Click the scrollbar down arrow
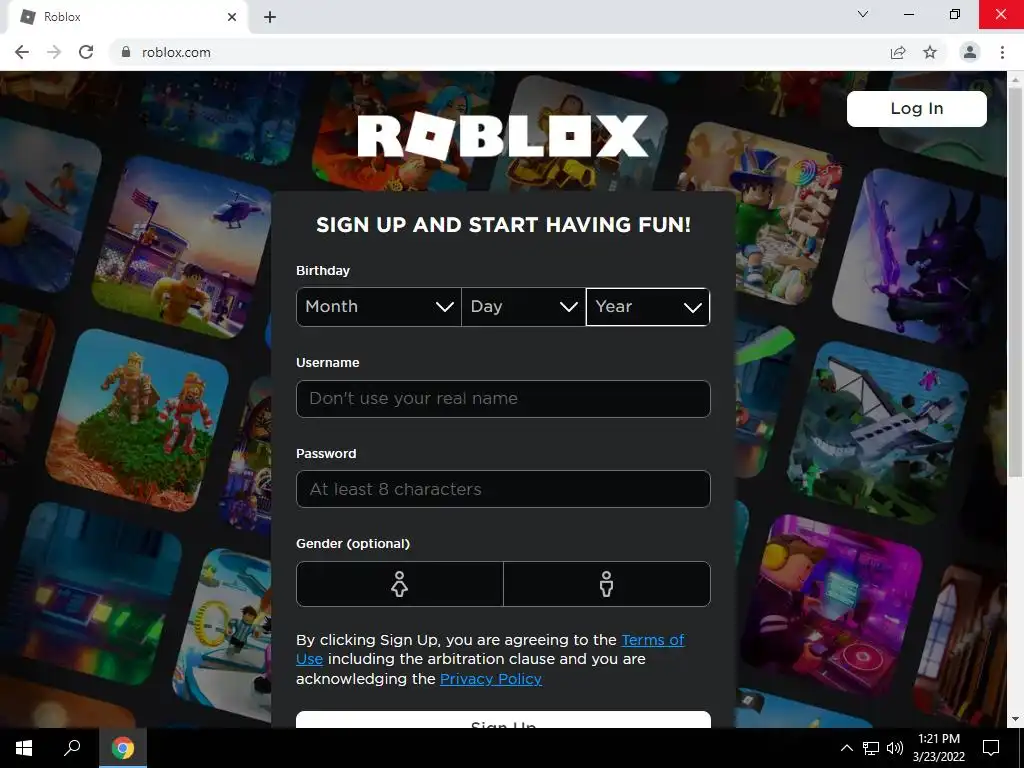 pos(1015,720)
